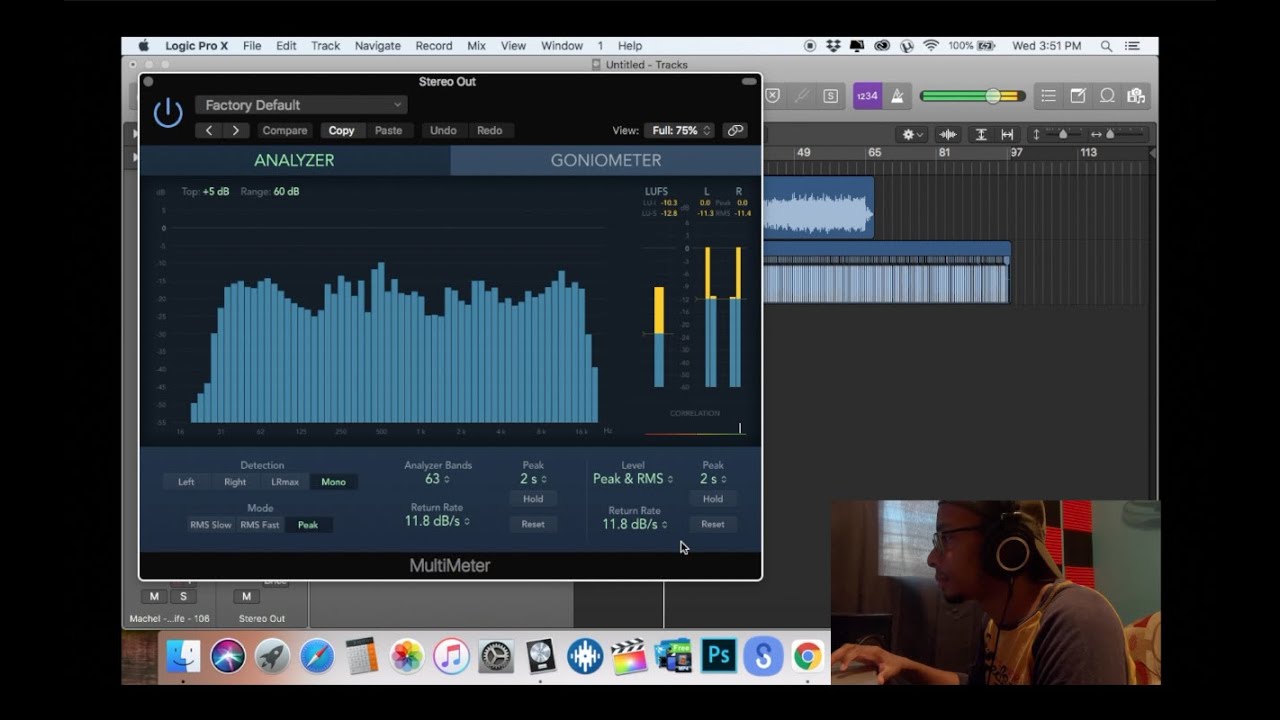The height and width of the screenshot is (720, 1280).
Task: Open Level Peak & RMS dropdown
Action: pos(633,479)
